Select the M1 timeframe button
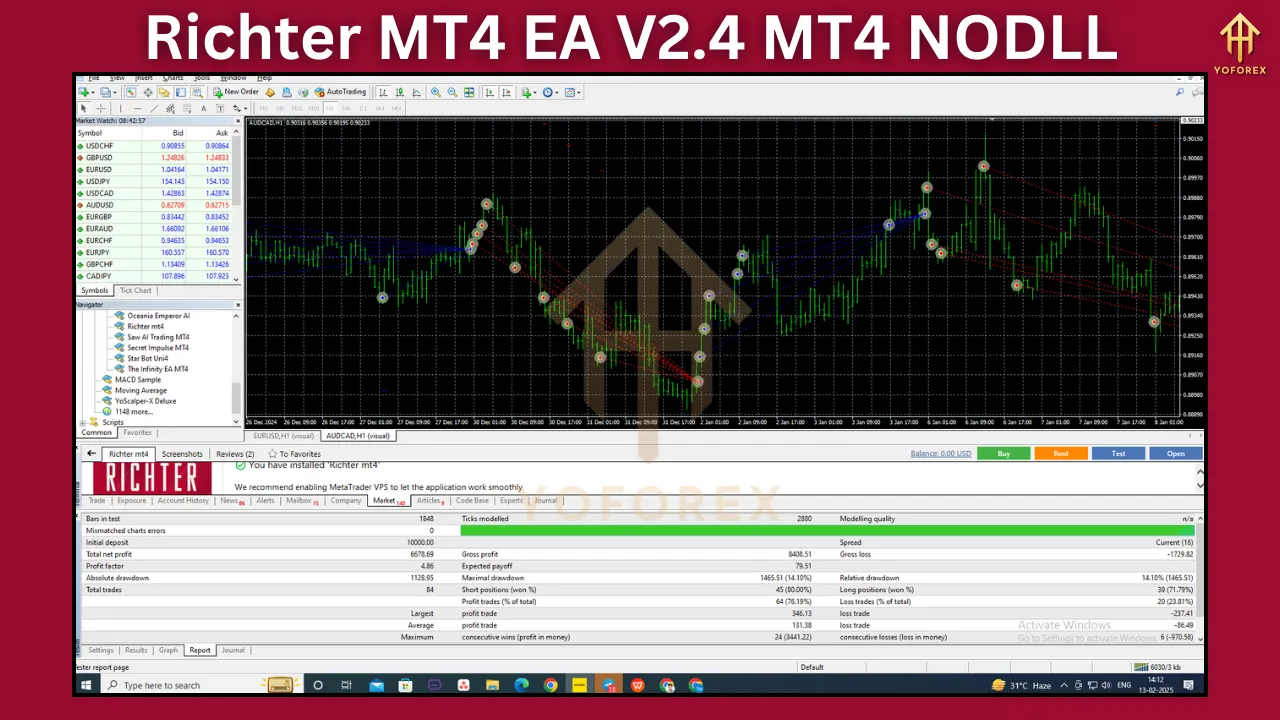The height and width of the screenshot is (720, 1280). point(264,108)
